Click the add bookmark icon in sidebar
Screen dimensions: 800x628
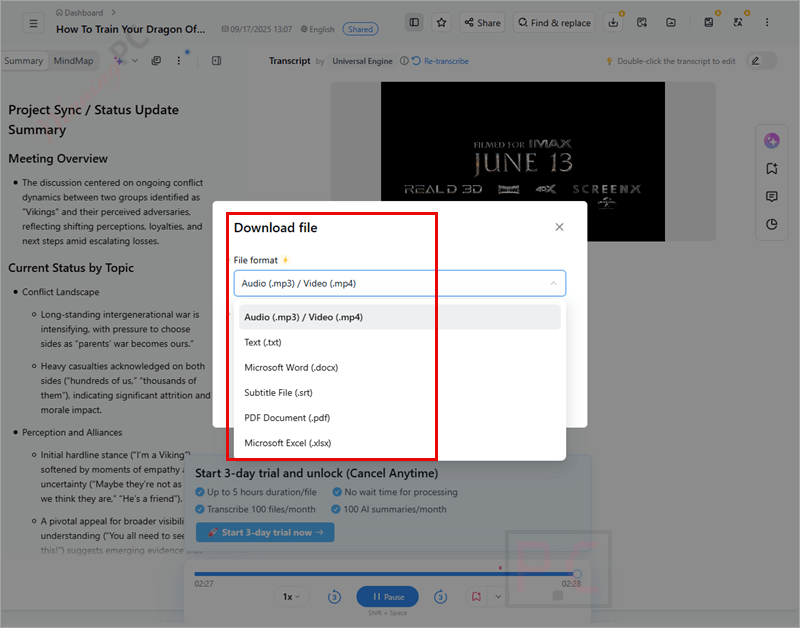[x=771, y=168]
